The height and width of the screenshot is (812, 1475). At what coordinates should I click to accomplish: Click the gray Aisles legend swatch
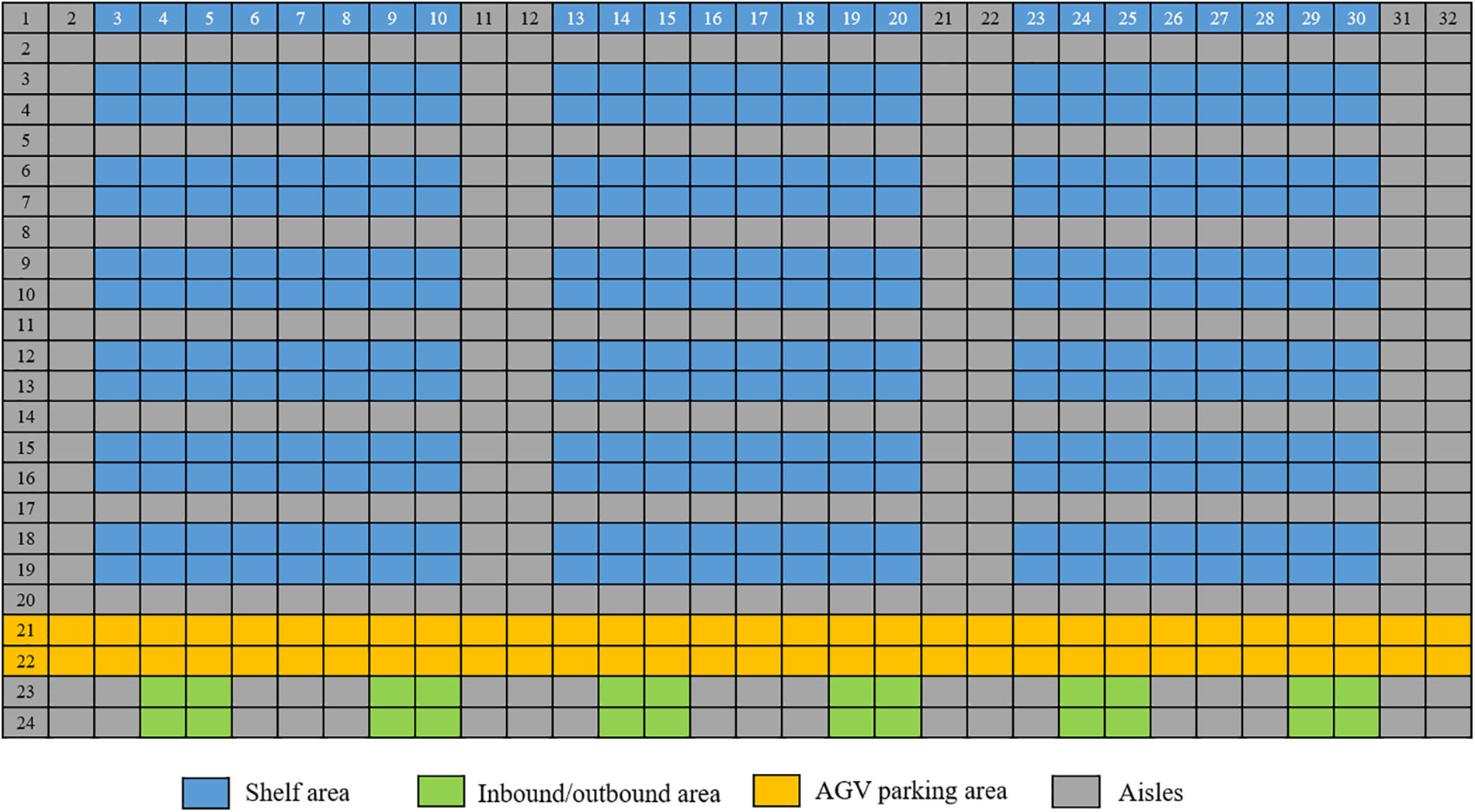tap(1076, 792)
